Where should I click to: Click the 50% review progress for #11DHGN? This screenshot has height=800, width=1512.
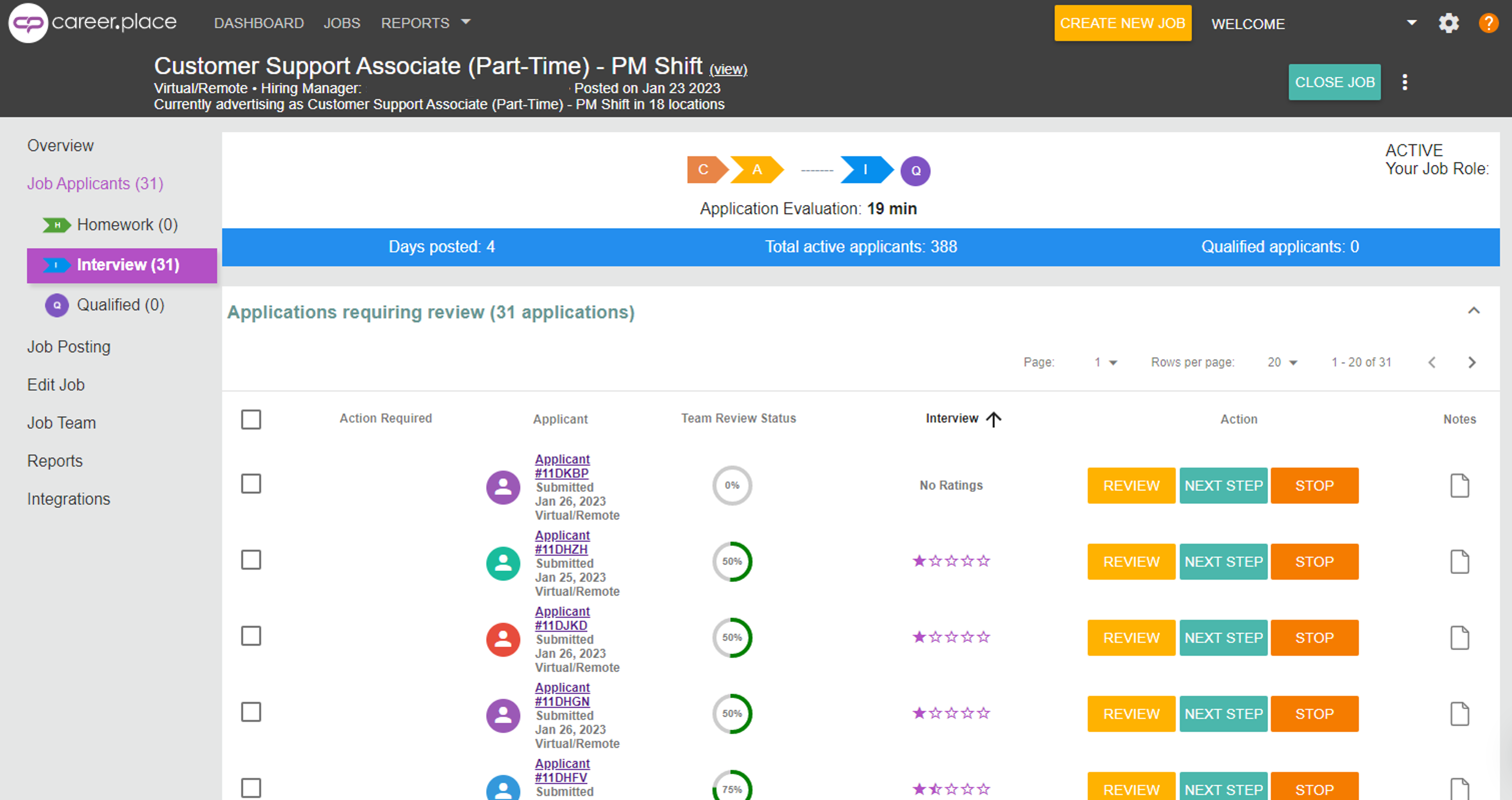pyautogui.click(x=731, y=714)
